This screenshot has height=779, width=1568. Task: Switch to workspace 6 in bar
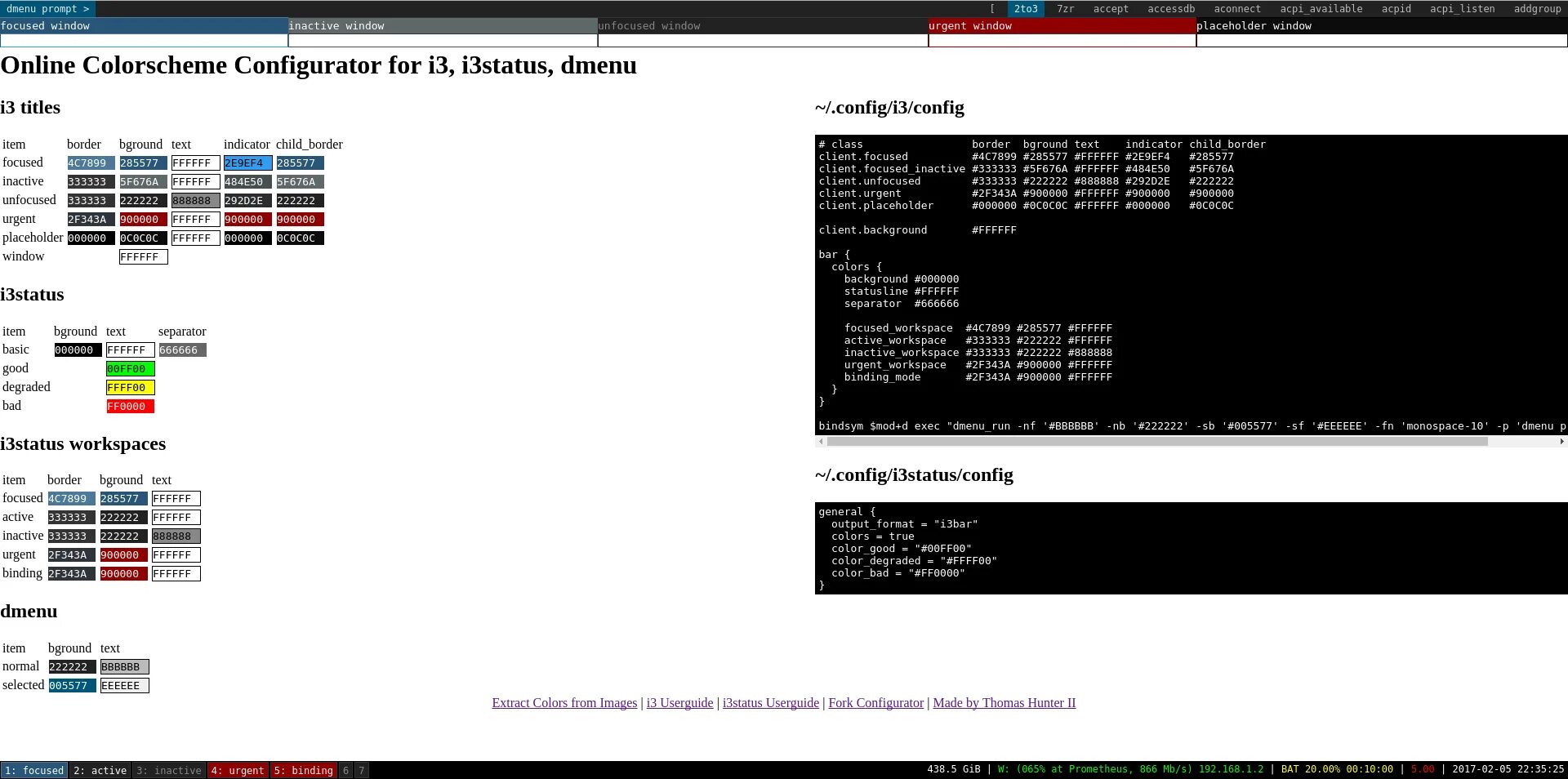tap(345, 770)
